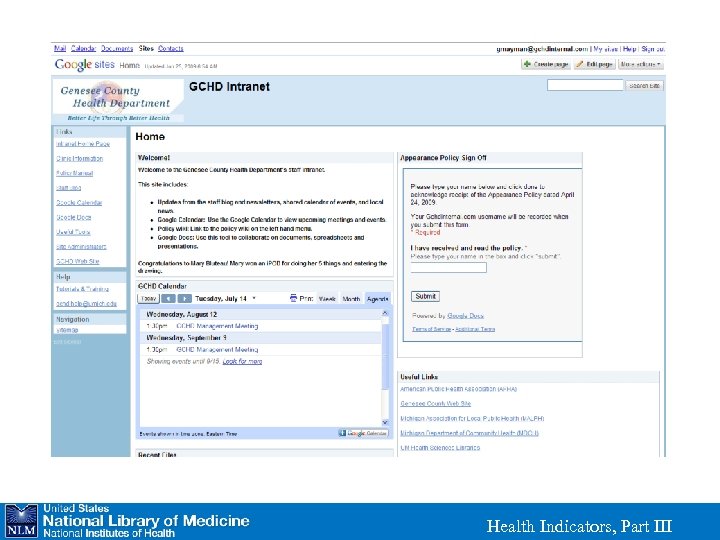Open Staff blog sidebar link
The height and width of the screenshot is (540, 720).
(68, 188)
